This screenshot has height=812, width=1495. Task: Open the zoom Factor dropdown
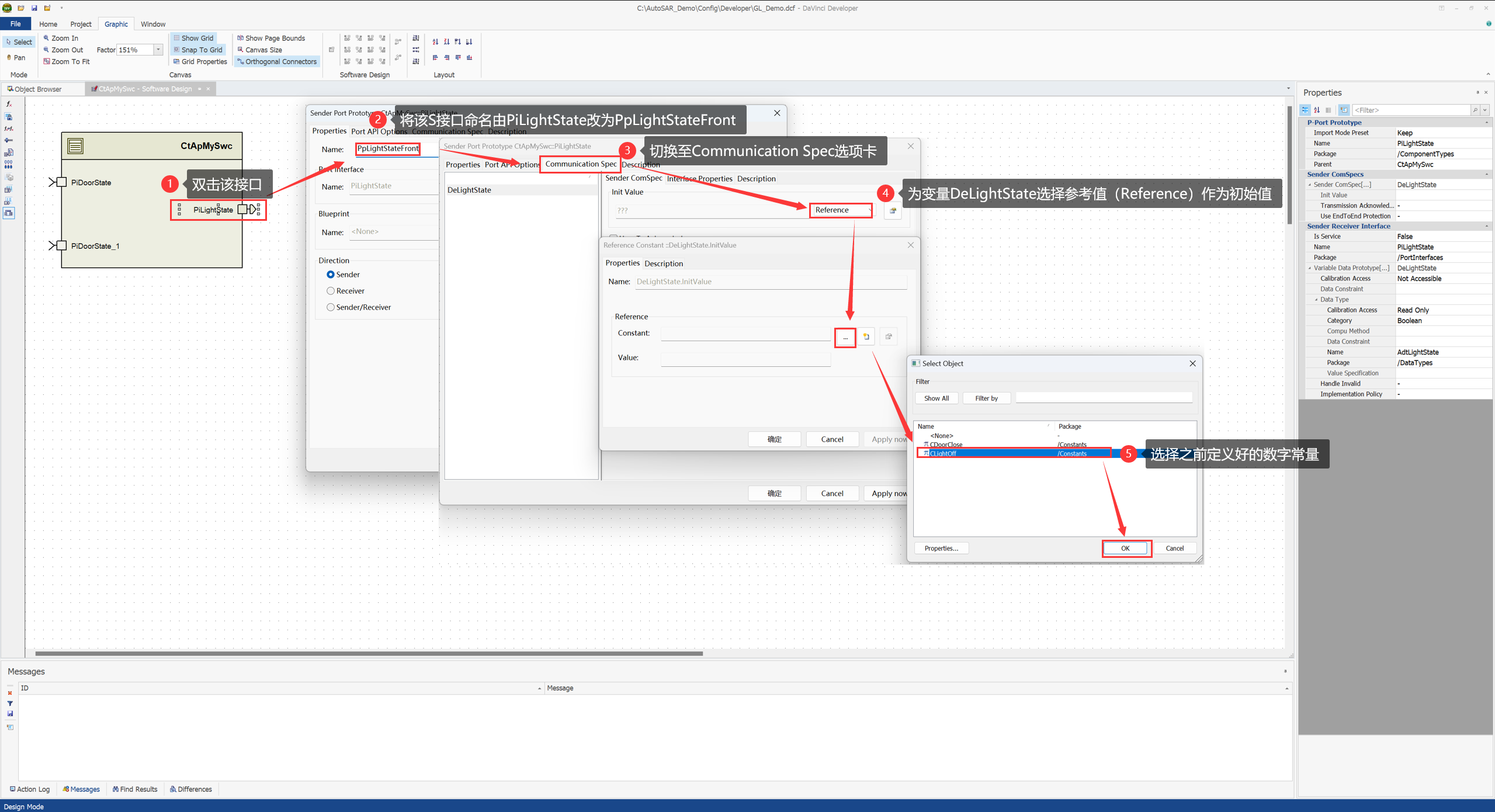(158, 50)
